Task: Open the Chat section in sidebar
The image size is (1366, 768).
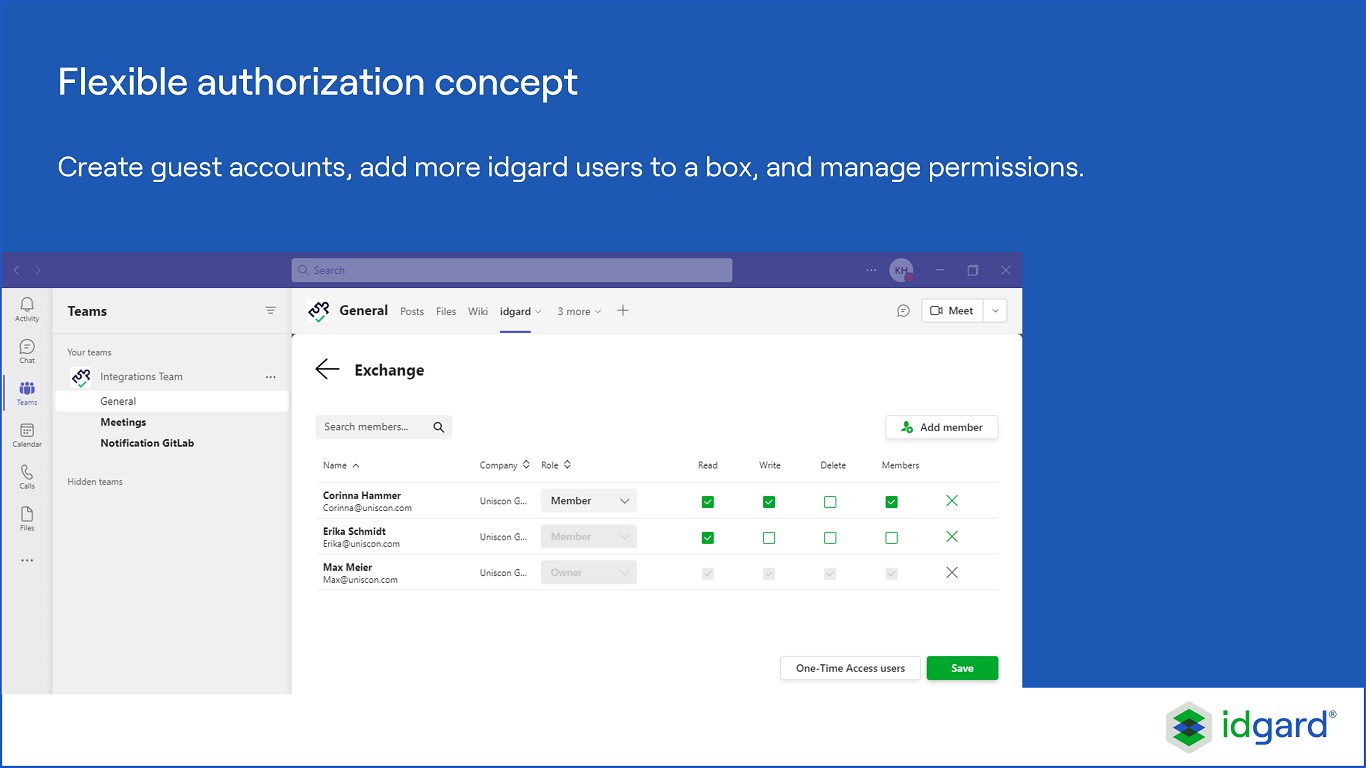Action: click(x=27, y=351)
